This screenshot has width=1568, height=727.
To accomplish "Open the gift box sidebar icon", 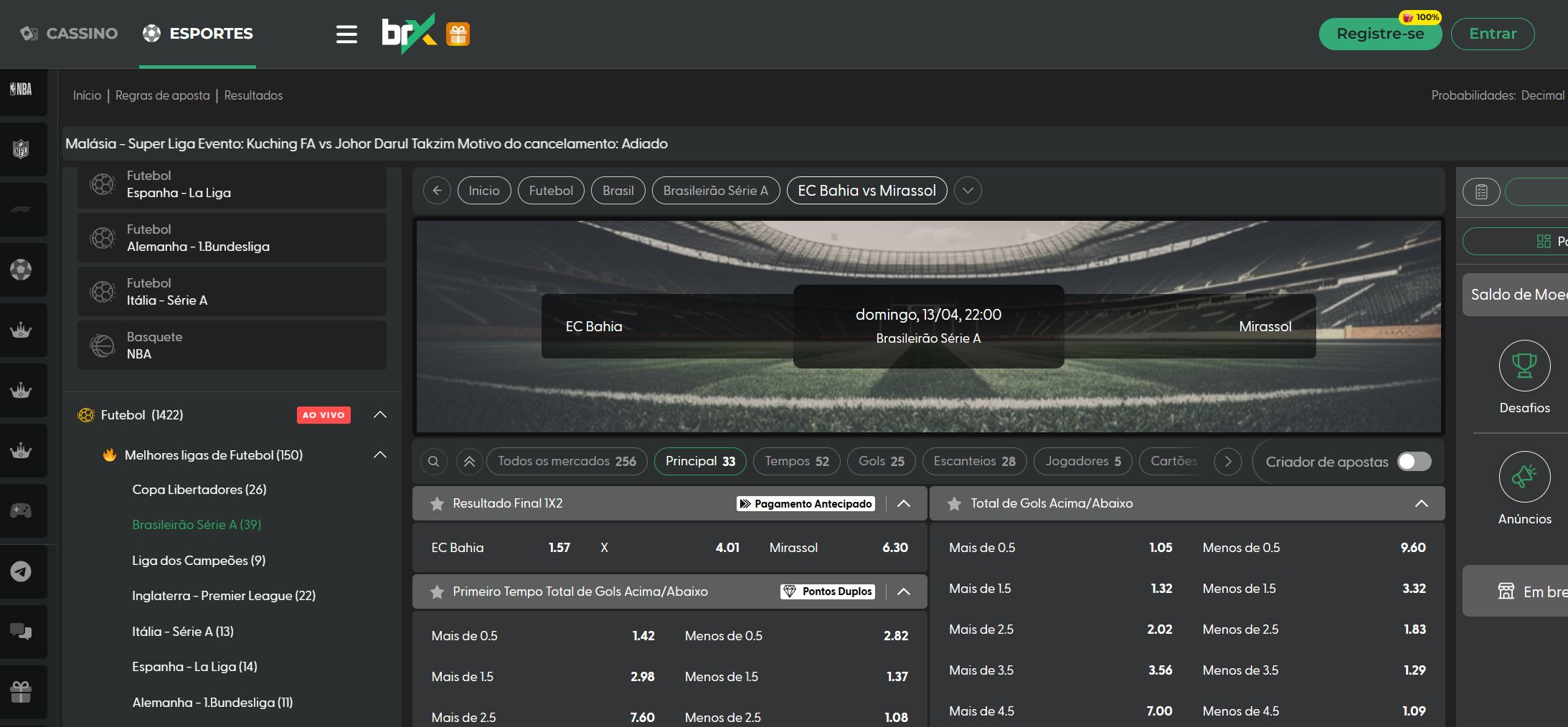I will [x=21, y=692].
